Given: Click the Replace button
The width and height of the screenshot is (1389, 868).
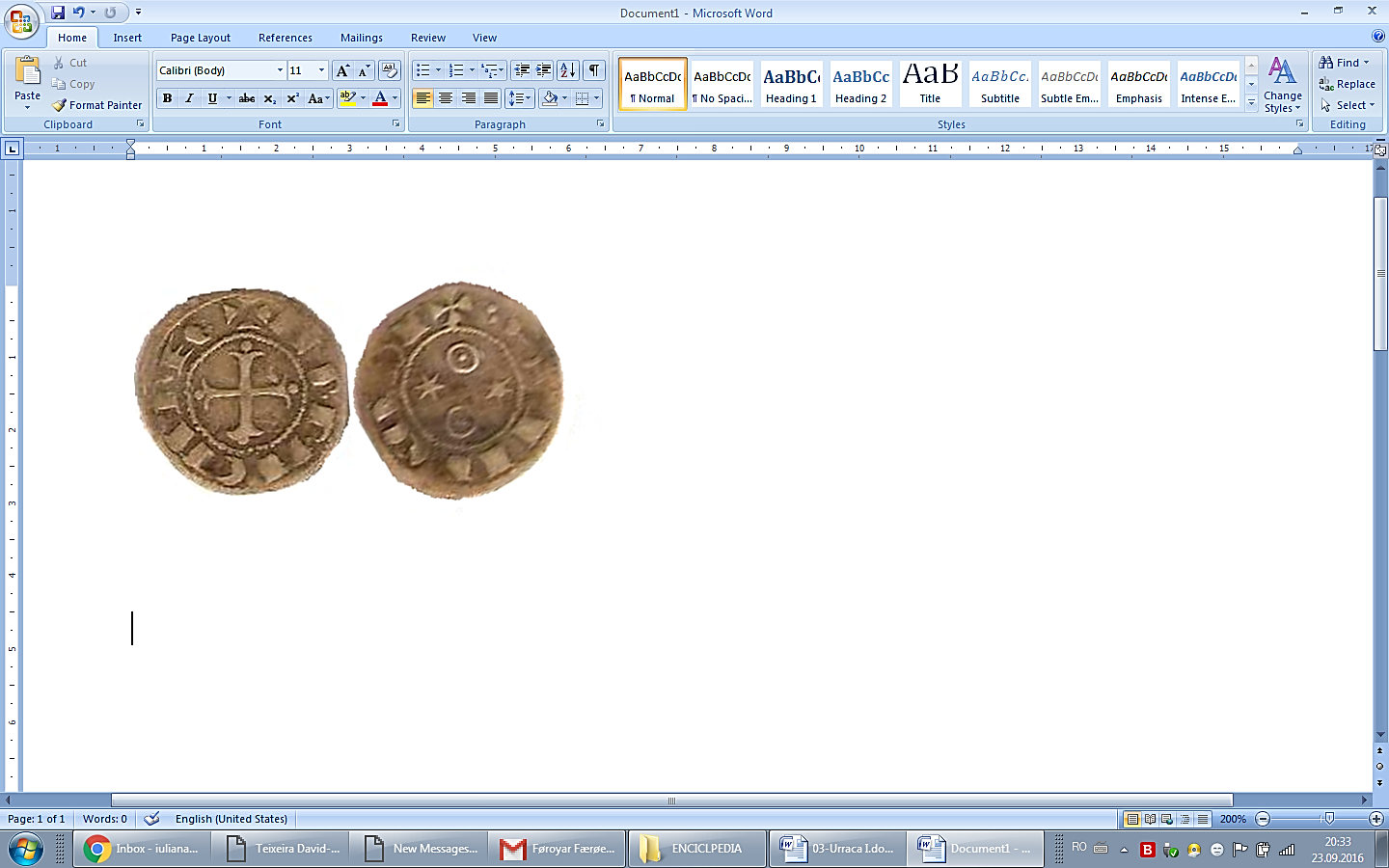Looking at the screenshot, I should pyautogui.click(x=1348, y=84).
